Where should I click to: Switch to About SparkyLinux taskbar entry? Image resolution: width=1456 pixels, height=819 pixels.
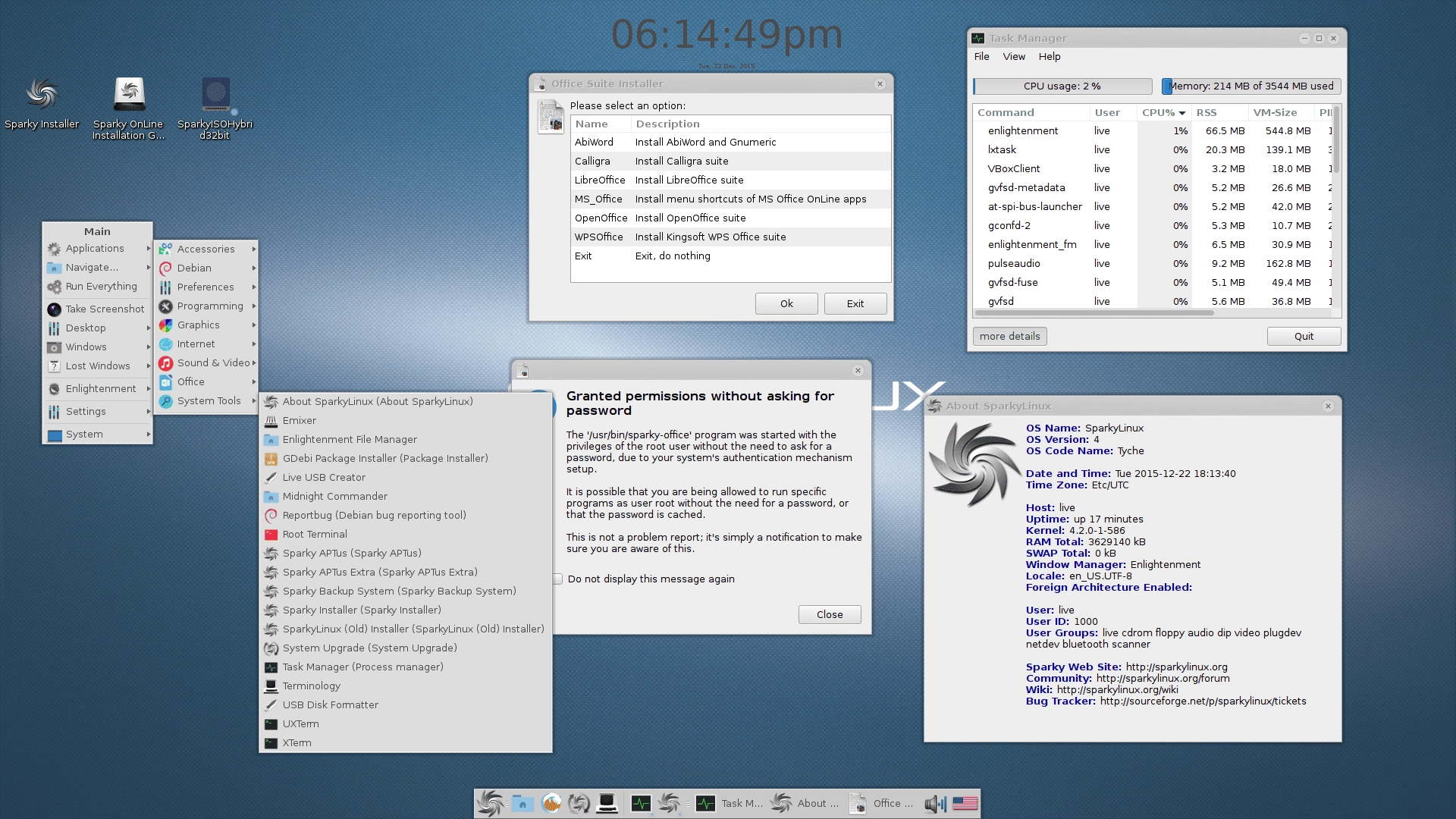(x=806, y=803)
